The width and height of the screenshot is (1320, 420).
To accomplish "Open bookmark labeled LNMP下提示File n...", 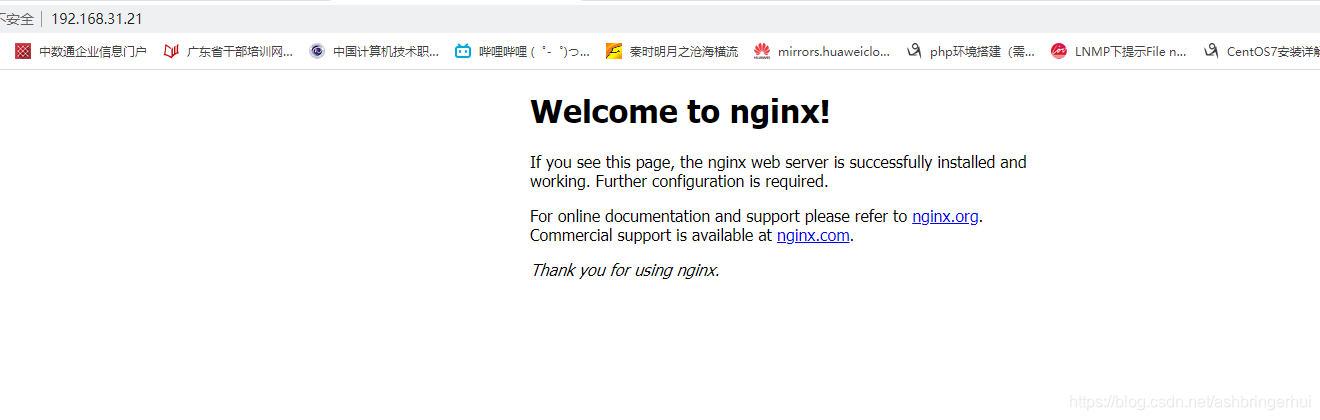I will point(1131,52).
